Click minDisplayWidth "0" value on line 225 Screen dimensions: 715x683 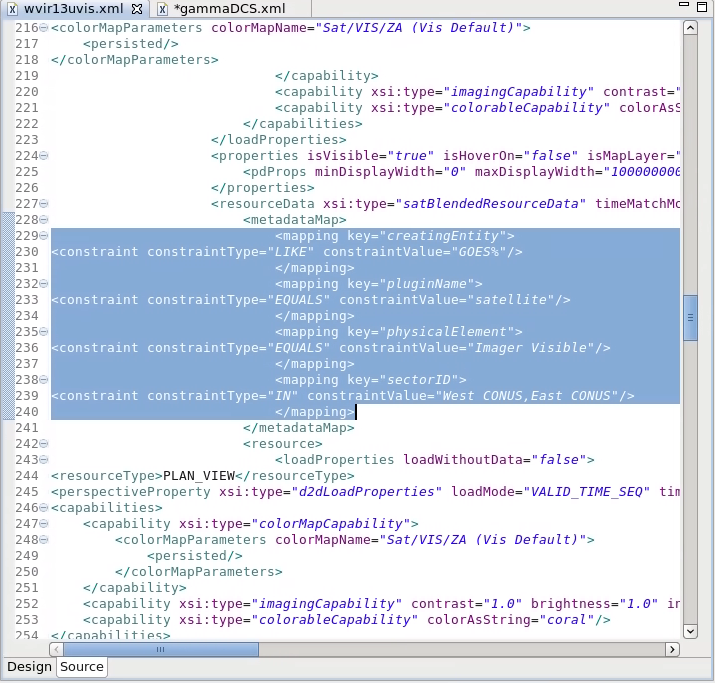[x=455, y=171]
